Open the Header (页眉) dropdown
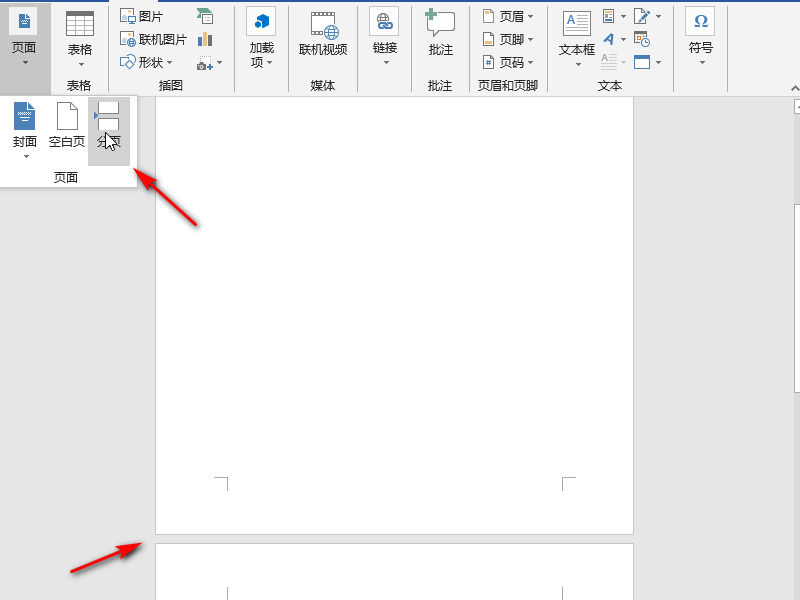800x600 pixels. point(508,16)
